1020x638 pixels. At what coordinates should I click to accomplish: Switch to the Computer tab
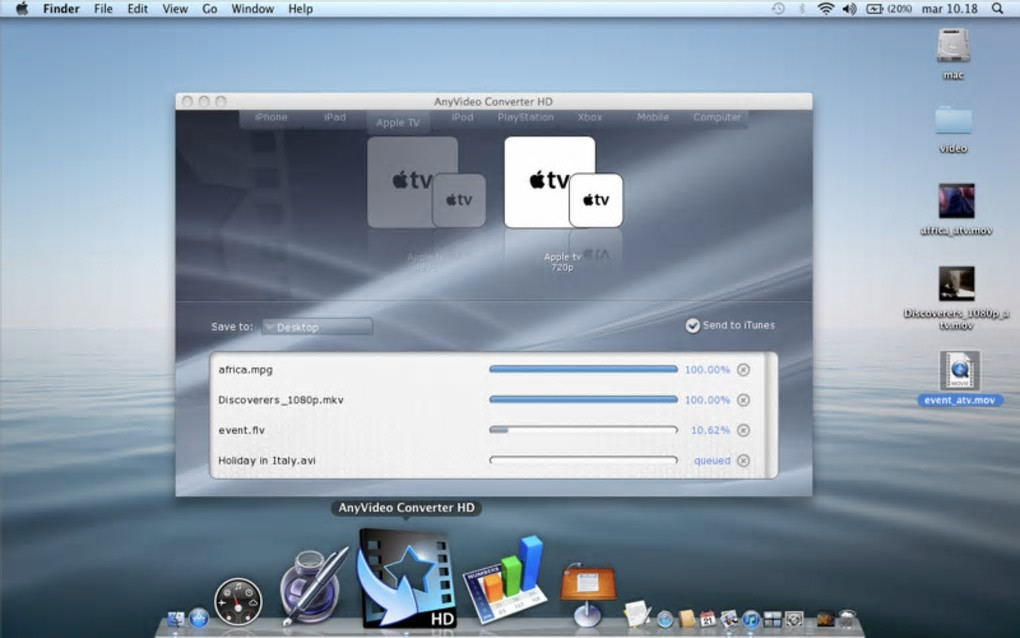pos(716,118)
